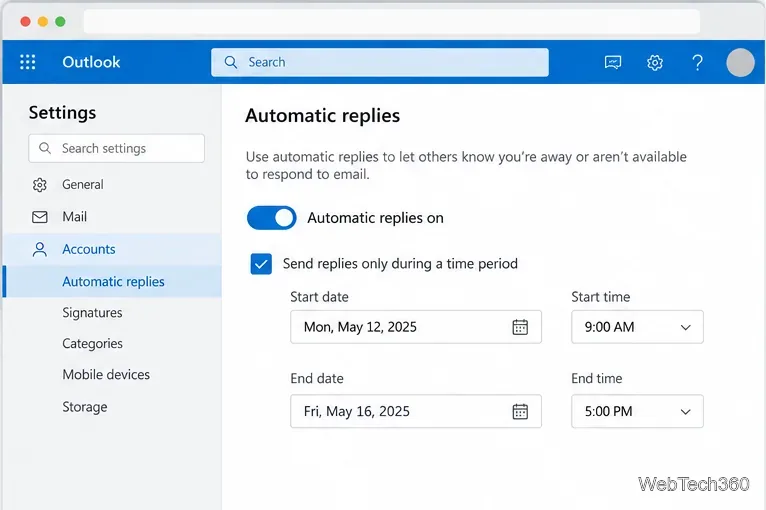This screenshot has width=766, height=510.
Task: Maximize the window with the green button
Action: pos(60,21)
